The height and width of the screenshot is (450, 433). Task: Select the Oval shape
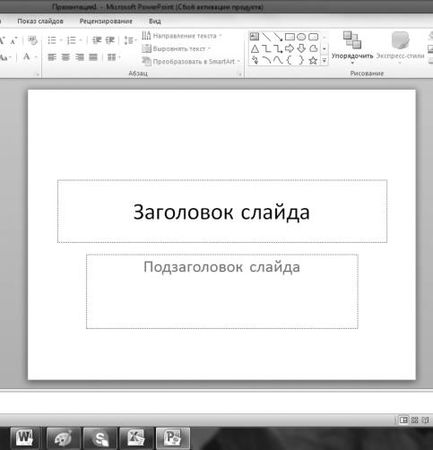coord(301,37)
